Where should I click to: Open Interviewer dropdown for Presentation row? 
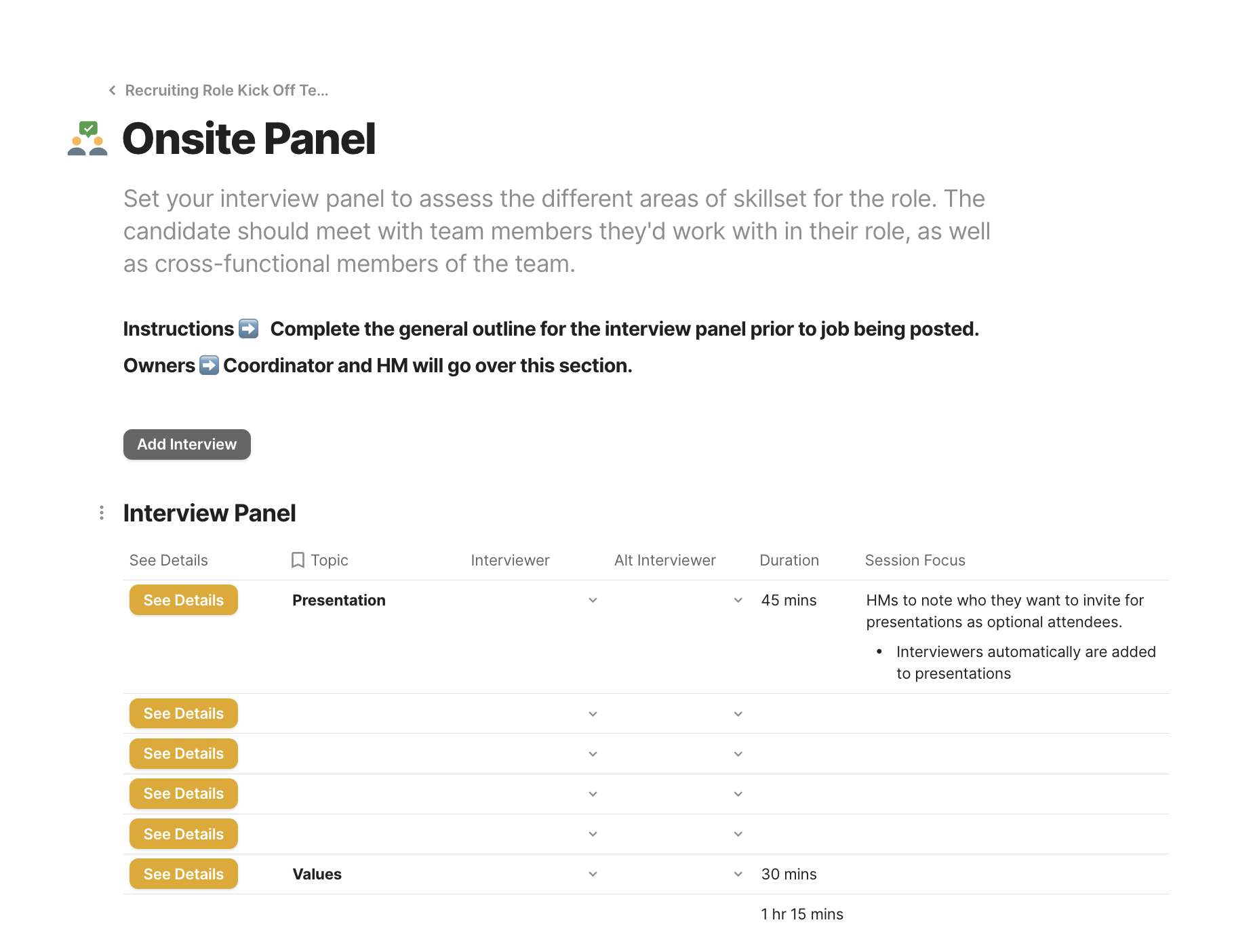pos(593,600)
